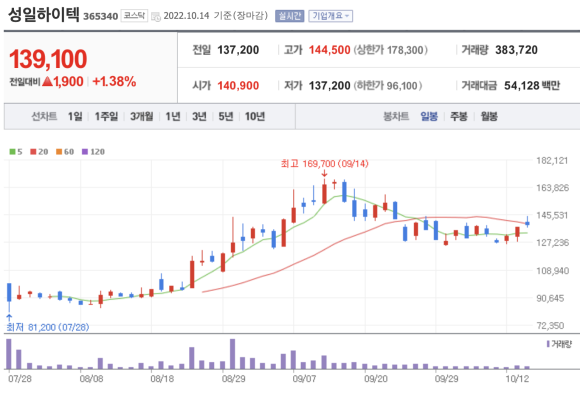
Task: Select the 3개월 line chart period
Action: pyautogui.click(x=142, y=117)
